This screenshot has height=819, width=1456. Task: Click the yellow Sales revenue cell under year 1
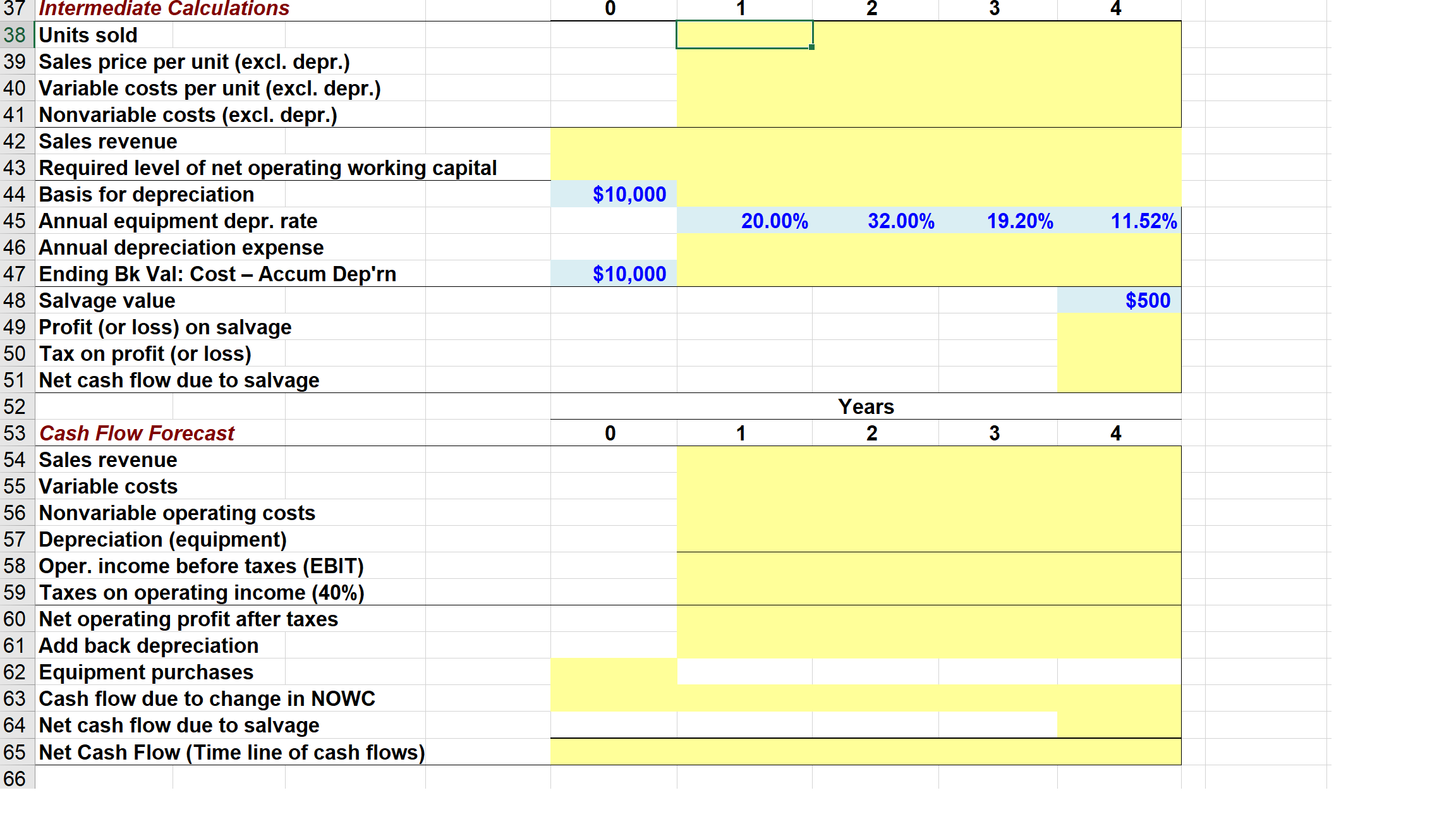[x=743, y=460]
